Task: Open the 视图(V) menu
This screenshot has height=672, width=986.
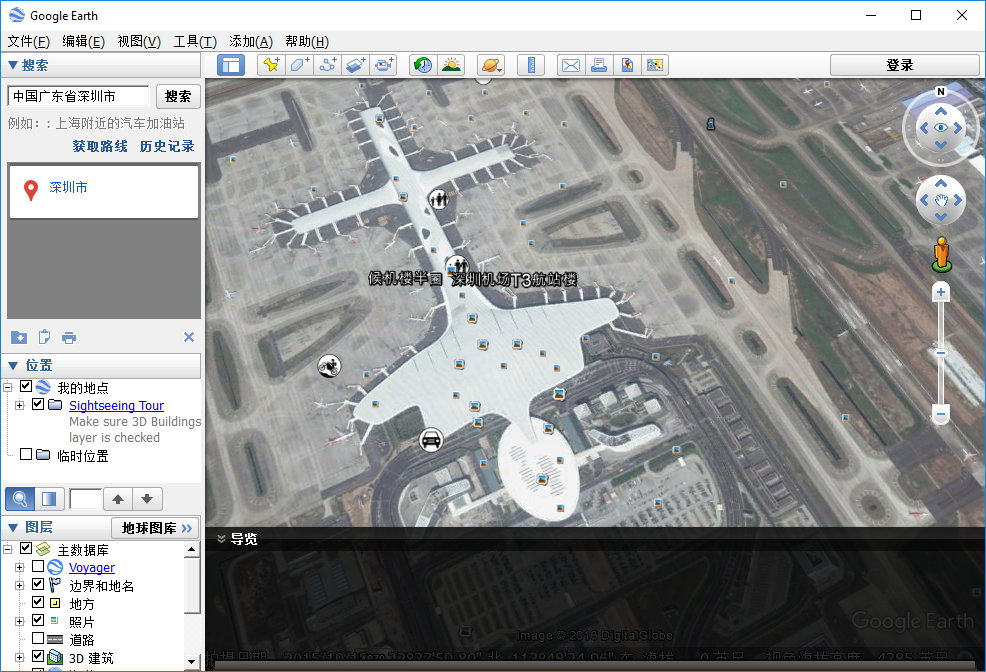Action: [138, 41]
